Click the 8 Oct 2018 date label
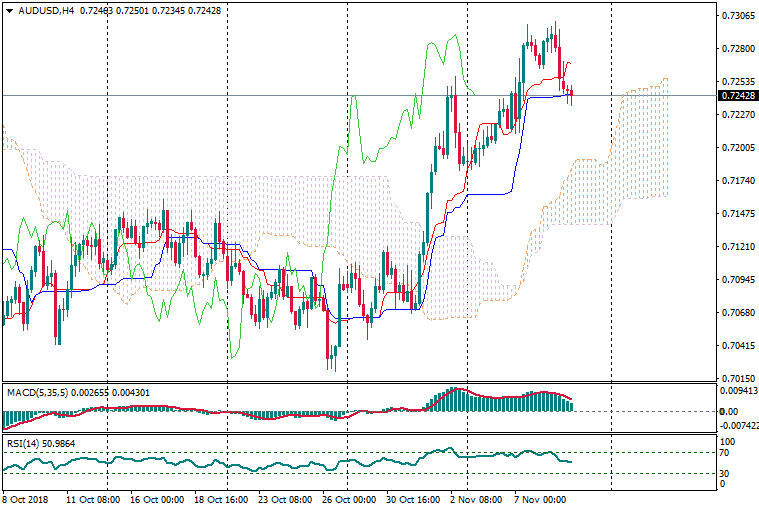The height and width of the screenshot is (511, 759). [25, 499]
